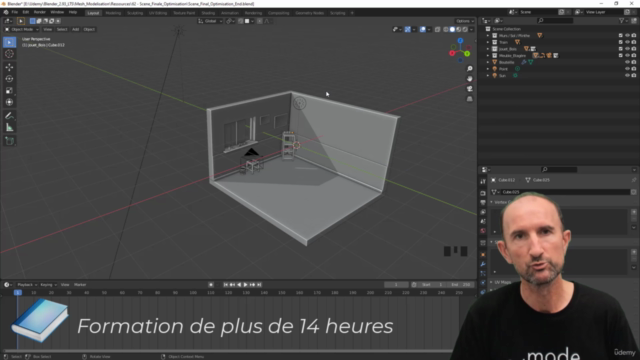Select the Annotate tool
The width and height of the screenshot is (640, 360).
pos(9,116)
